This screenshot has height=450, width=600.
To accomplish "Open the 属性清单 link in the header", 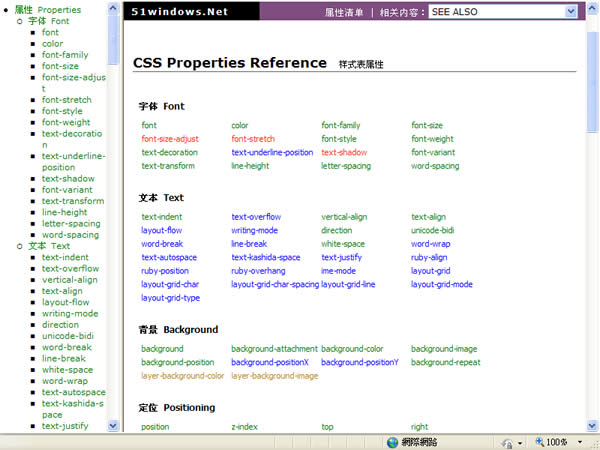I will 344,13.
